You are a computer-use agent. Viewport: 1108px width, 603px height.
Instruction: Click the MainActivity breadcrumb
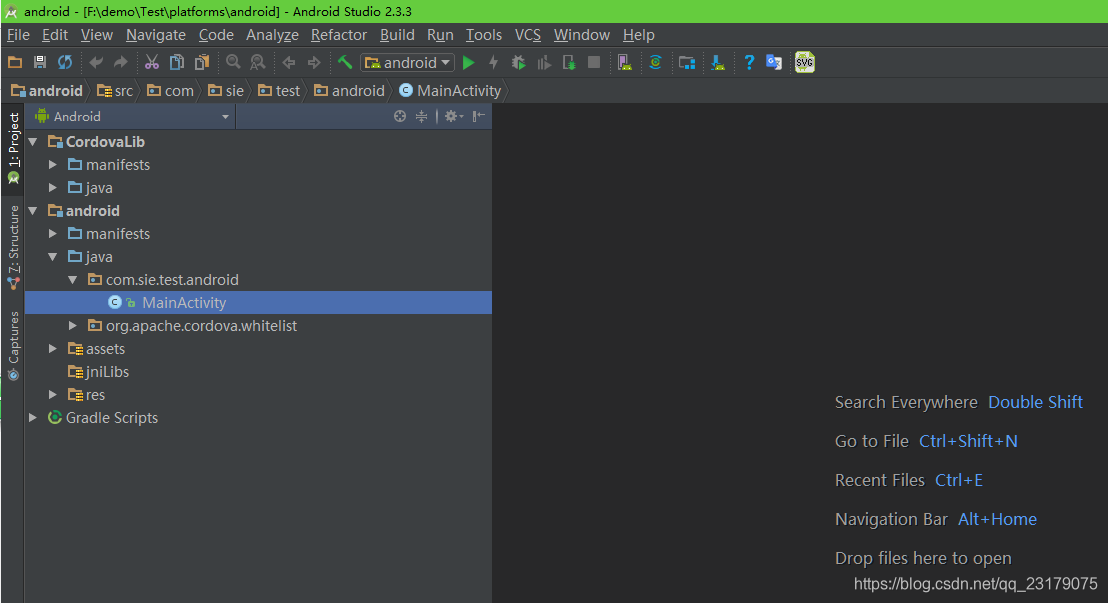pyautogui.click(x=450, y=91)
